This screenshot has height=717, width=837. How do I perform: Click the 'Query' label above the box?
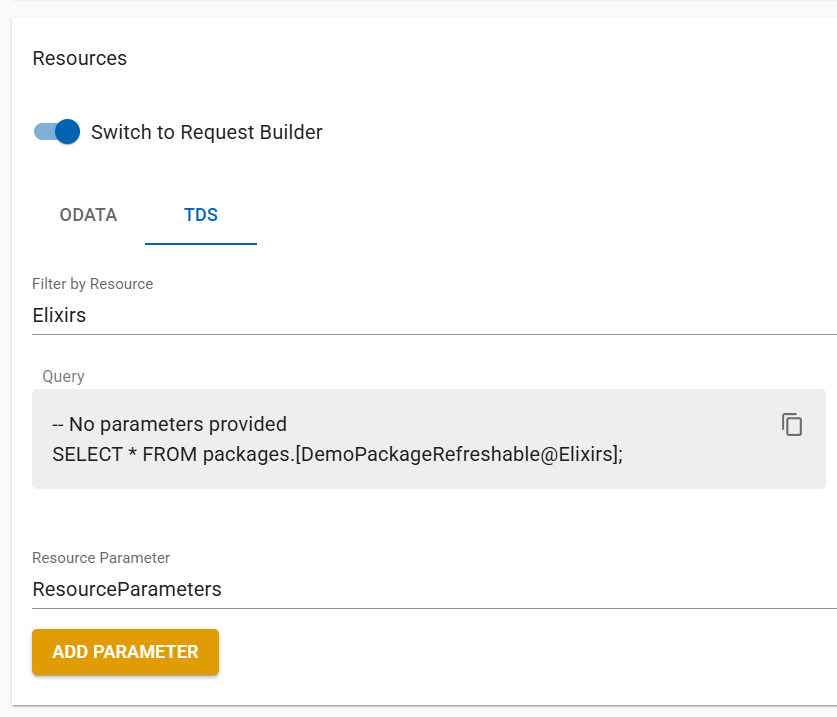pos(63,376)
